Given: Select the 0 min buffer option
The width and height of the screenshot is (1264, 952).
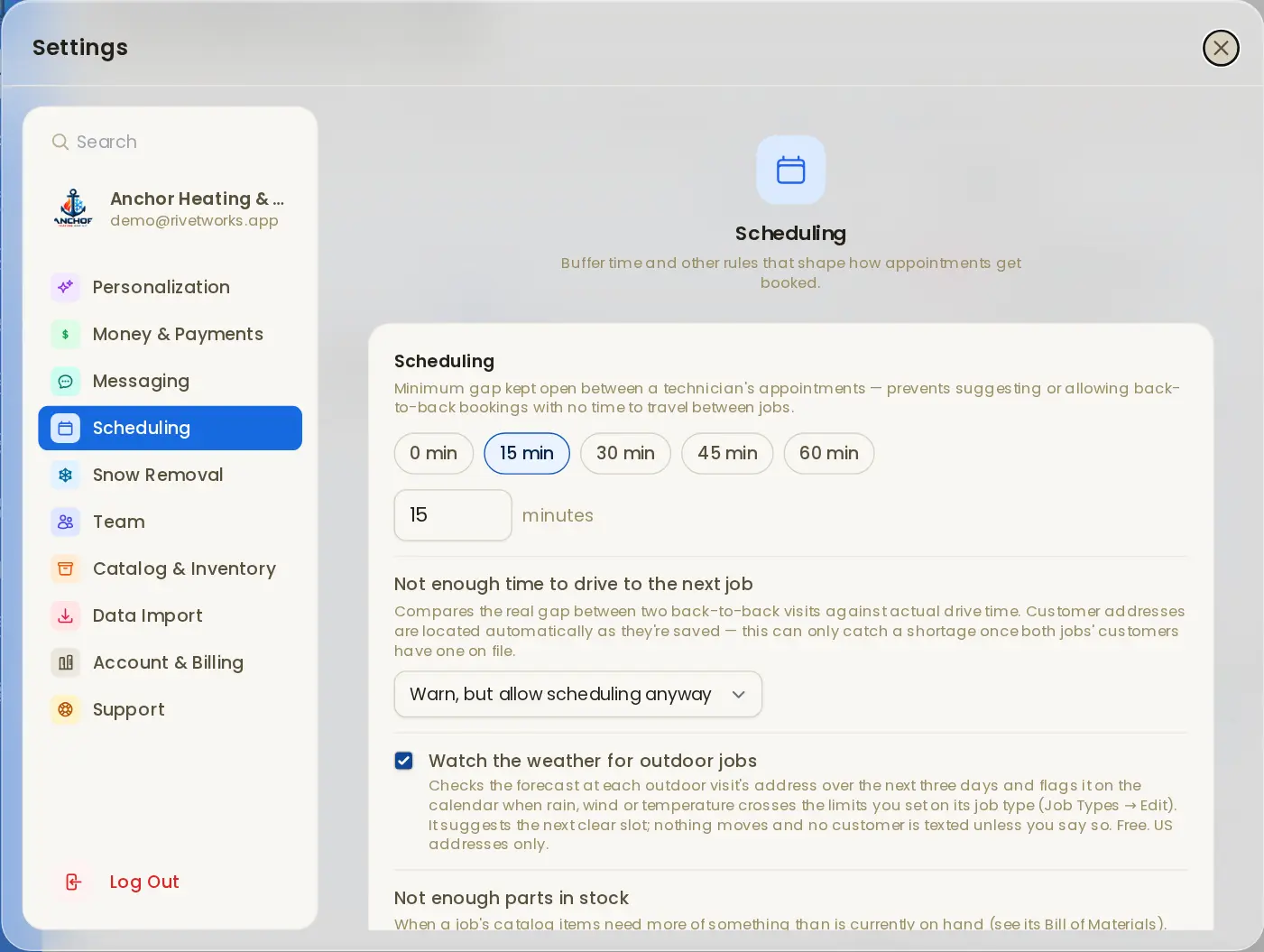Looking at the screenshot, I should 434,453.
